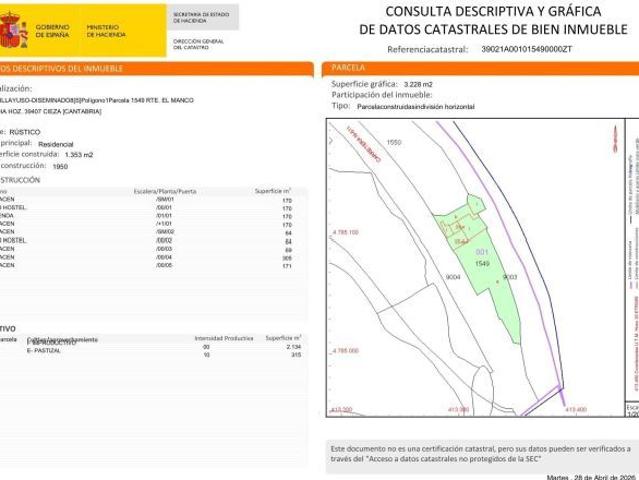Click the '2.134' crop surface value
The height and width of the screenshot is (480, 639).
coord(293,347)
